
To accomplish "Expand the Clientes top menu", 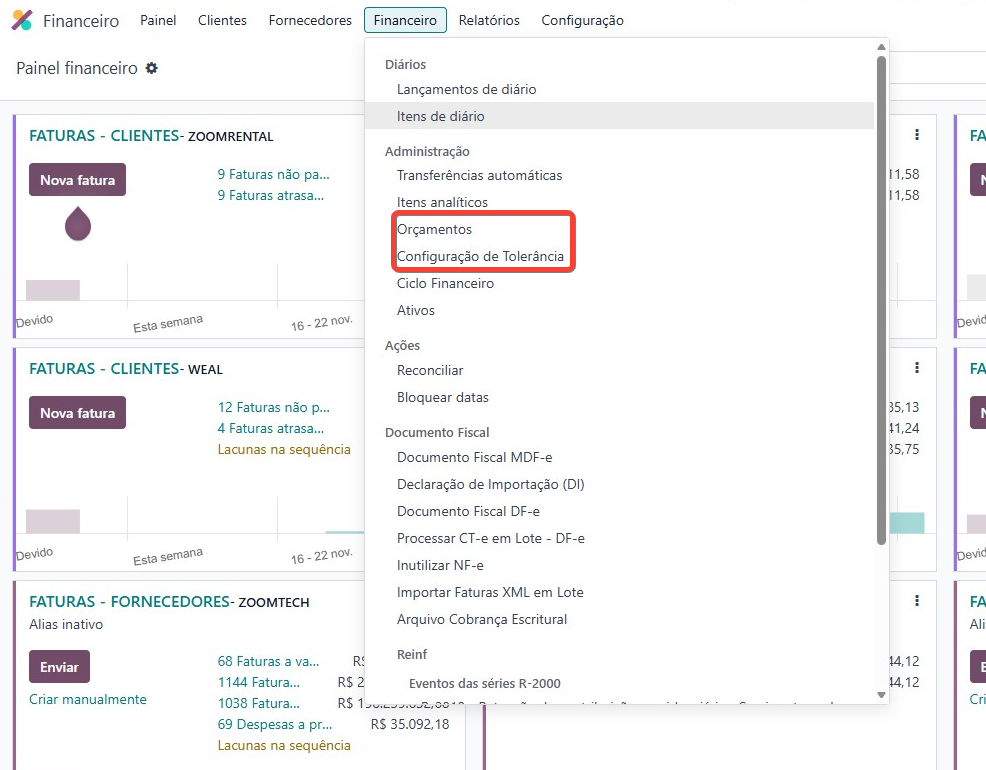I will (222, 20).
